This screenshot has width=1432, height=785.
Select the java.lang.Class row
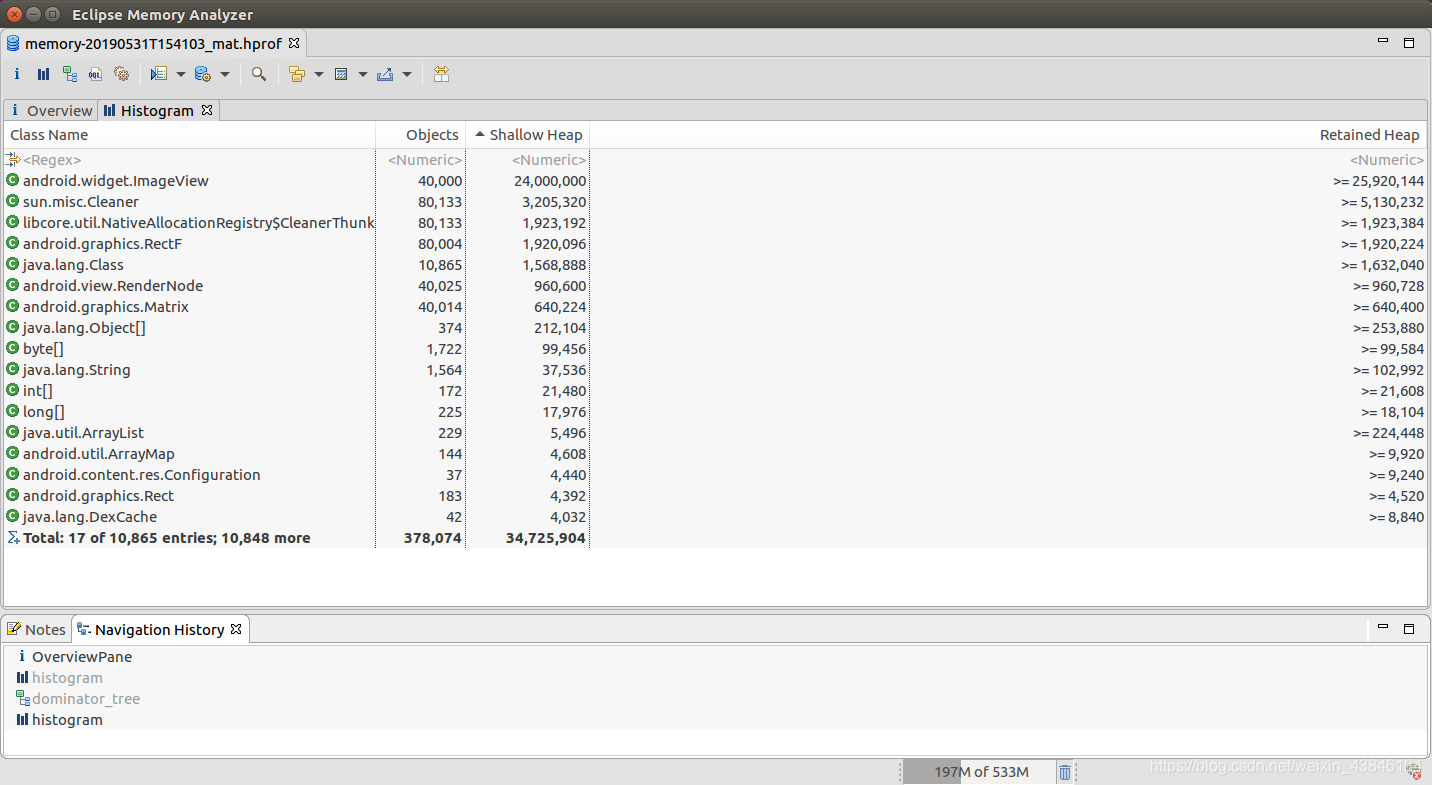tap(716, 265)
